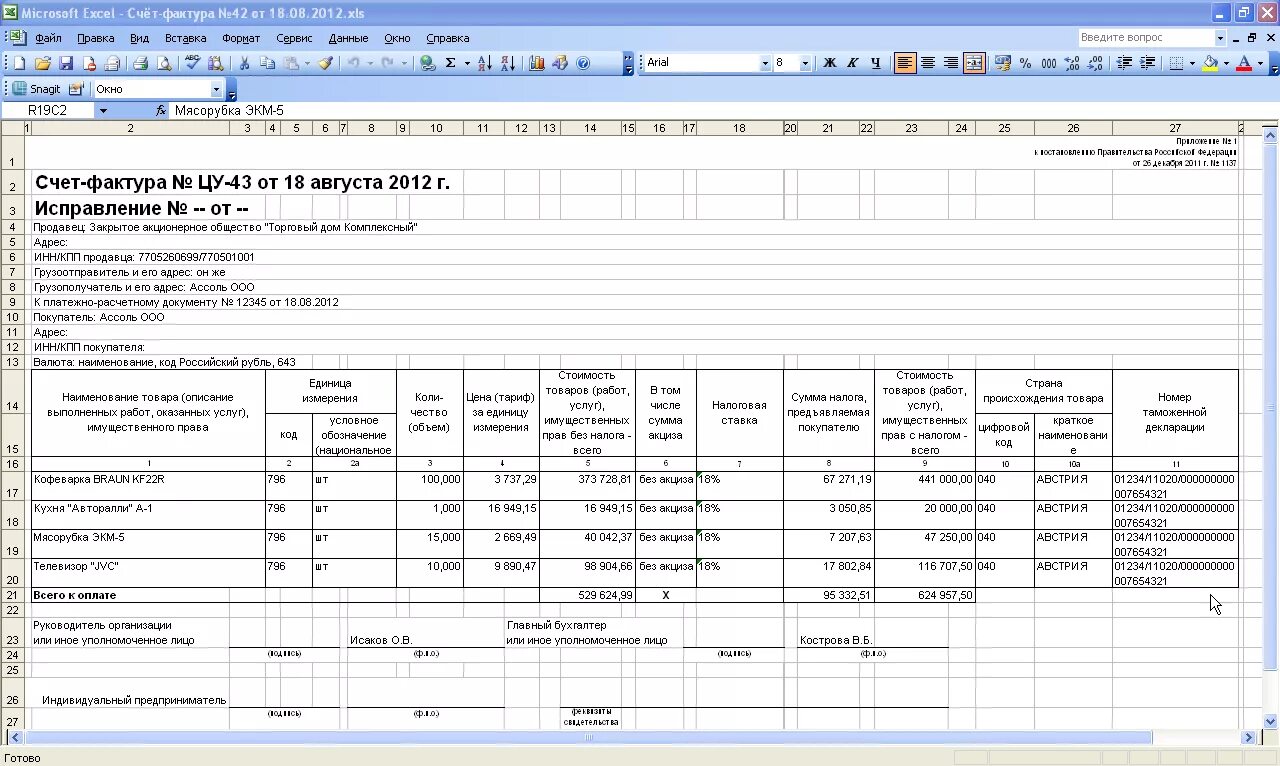1280x766 pixels.
Task: Click the fx insert function button
Action: coord(161,111)
